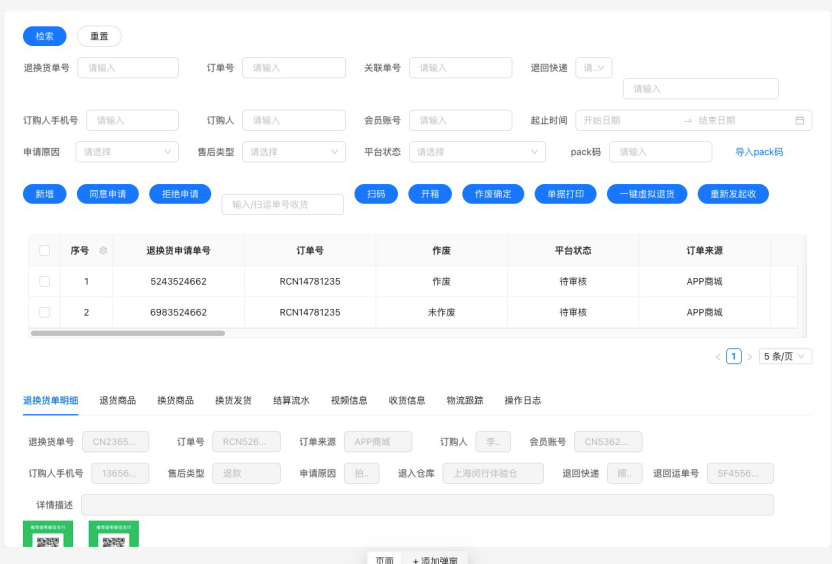Switch to the 退货商品 tab
832x564 pixels.
[118, 400]
